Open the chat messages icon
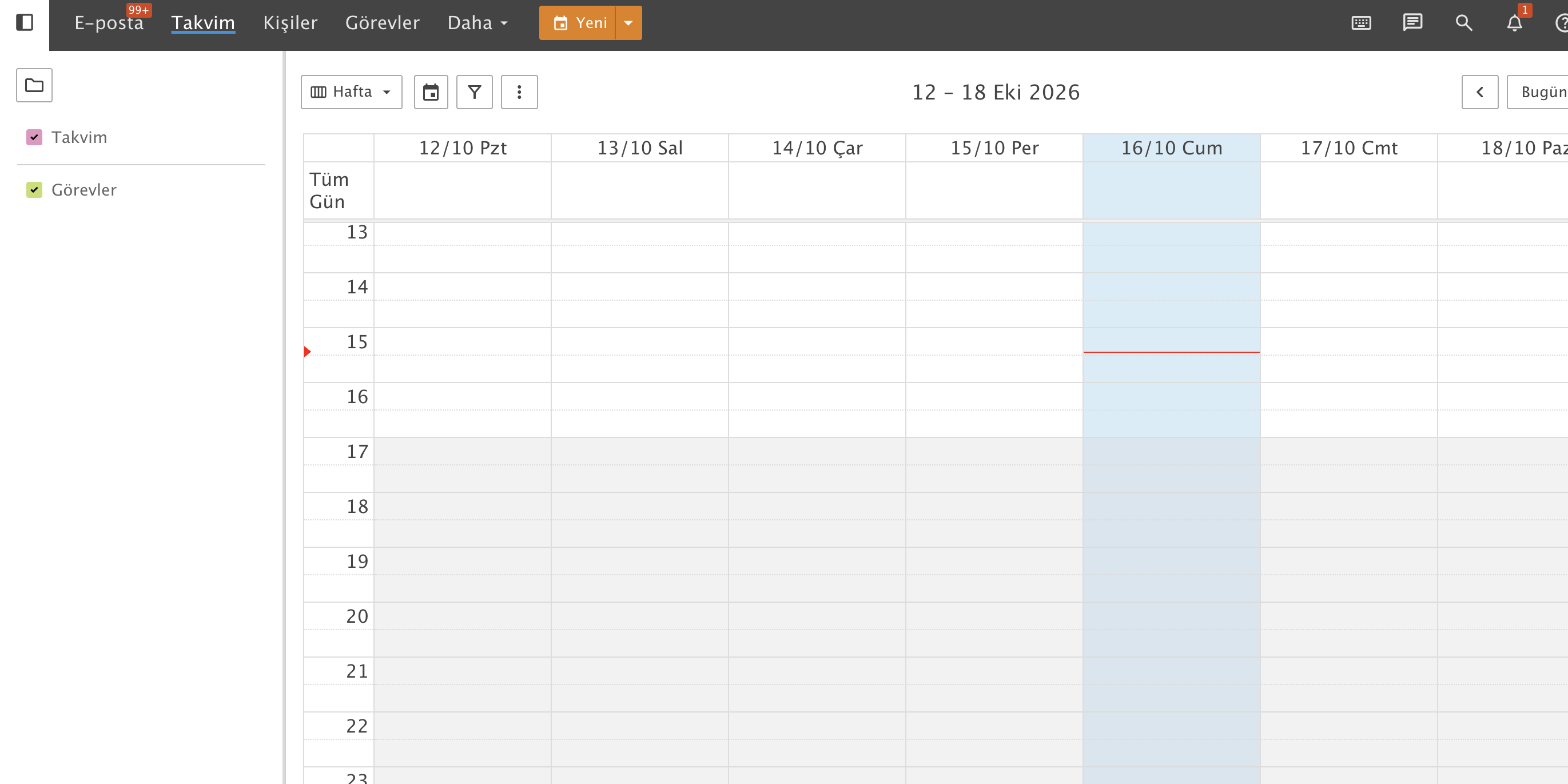 point(1412,23)
